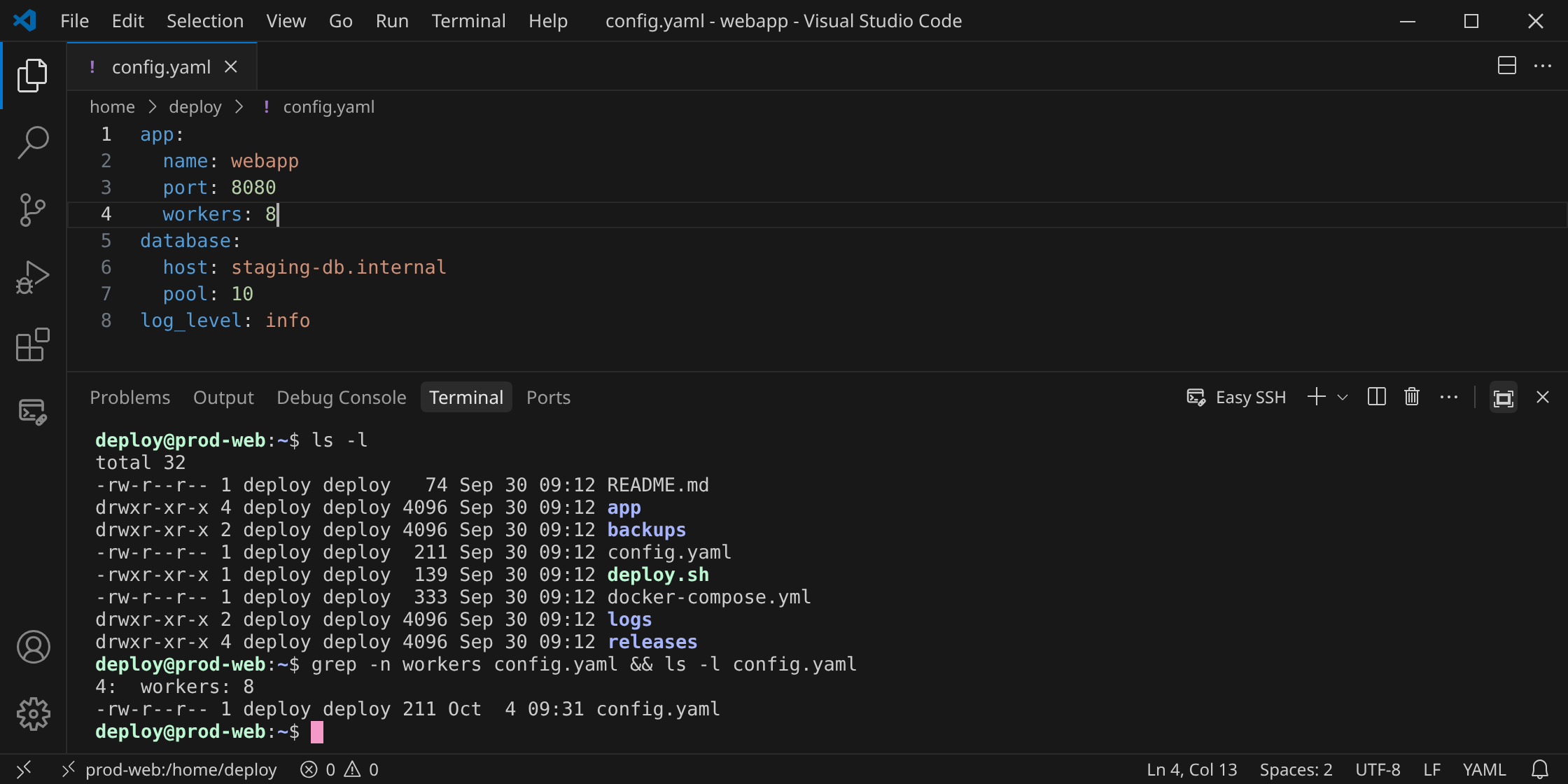Viewport: 1568px width, 784px height.
Task: Click the deploy breadcrumb segment
Action: 195,107
